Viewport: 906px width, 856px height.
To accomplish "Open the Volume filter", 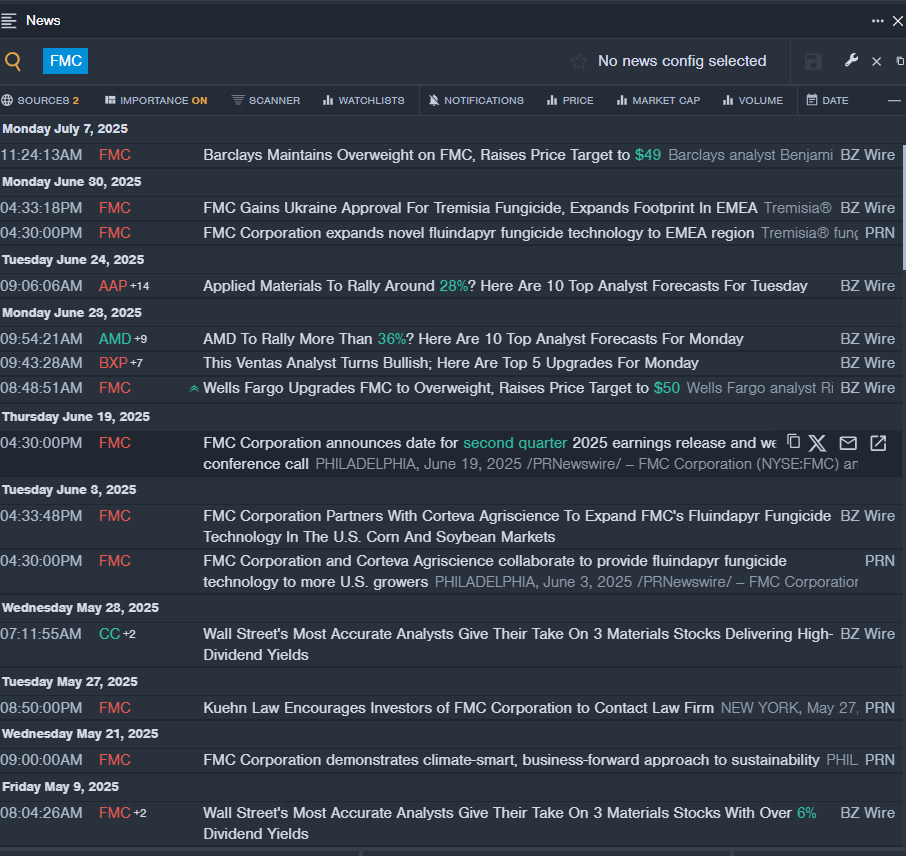I will pyautogui.click(x=753, y=101).
